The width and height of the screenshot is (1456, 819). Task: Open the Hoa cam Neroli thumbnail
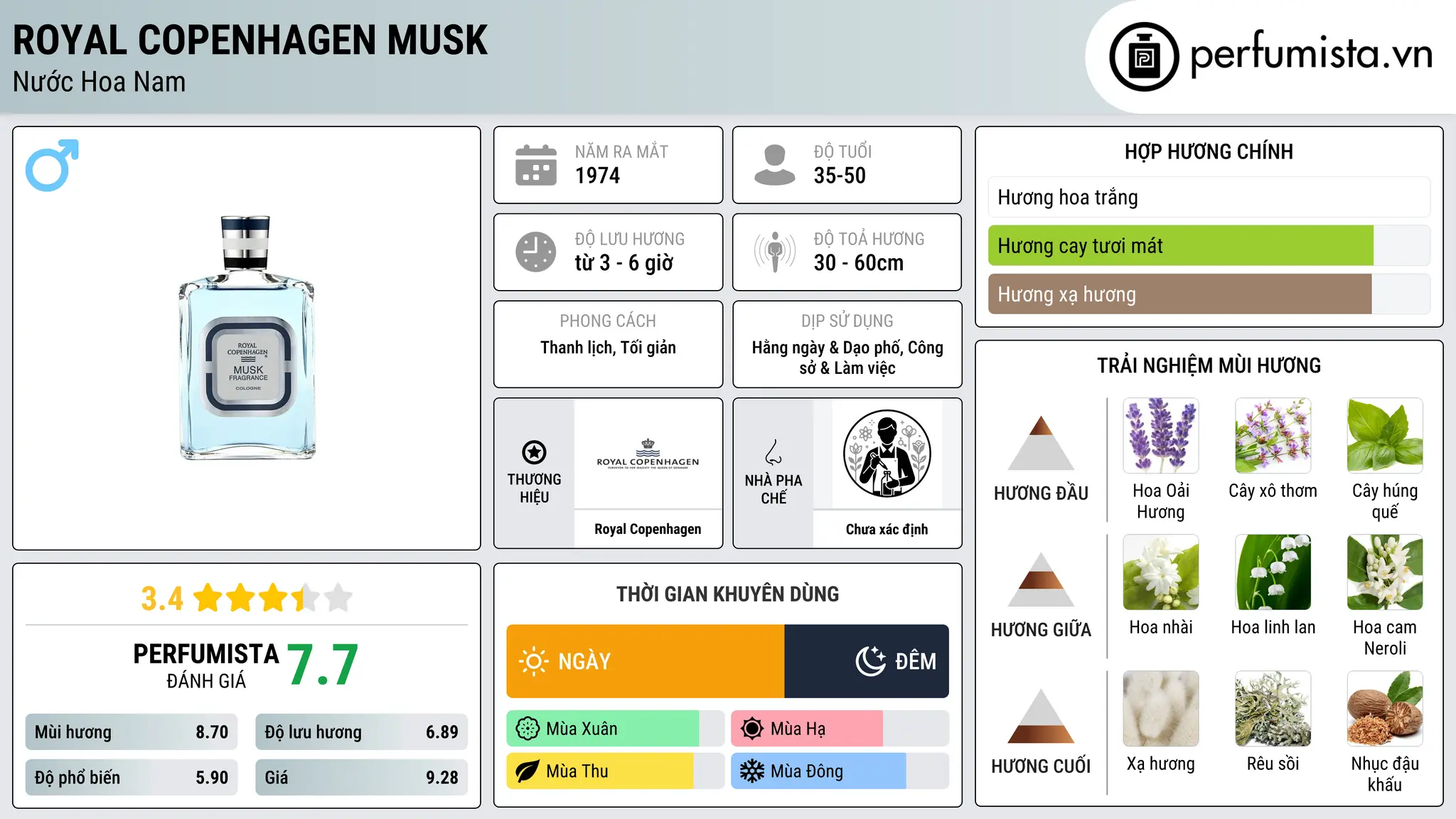[x=1385, y=572]
